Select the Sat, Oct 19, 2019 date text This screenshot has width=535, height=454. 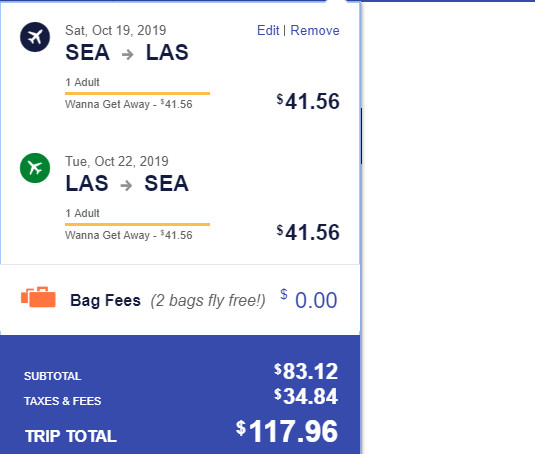pos(116,30)
